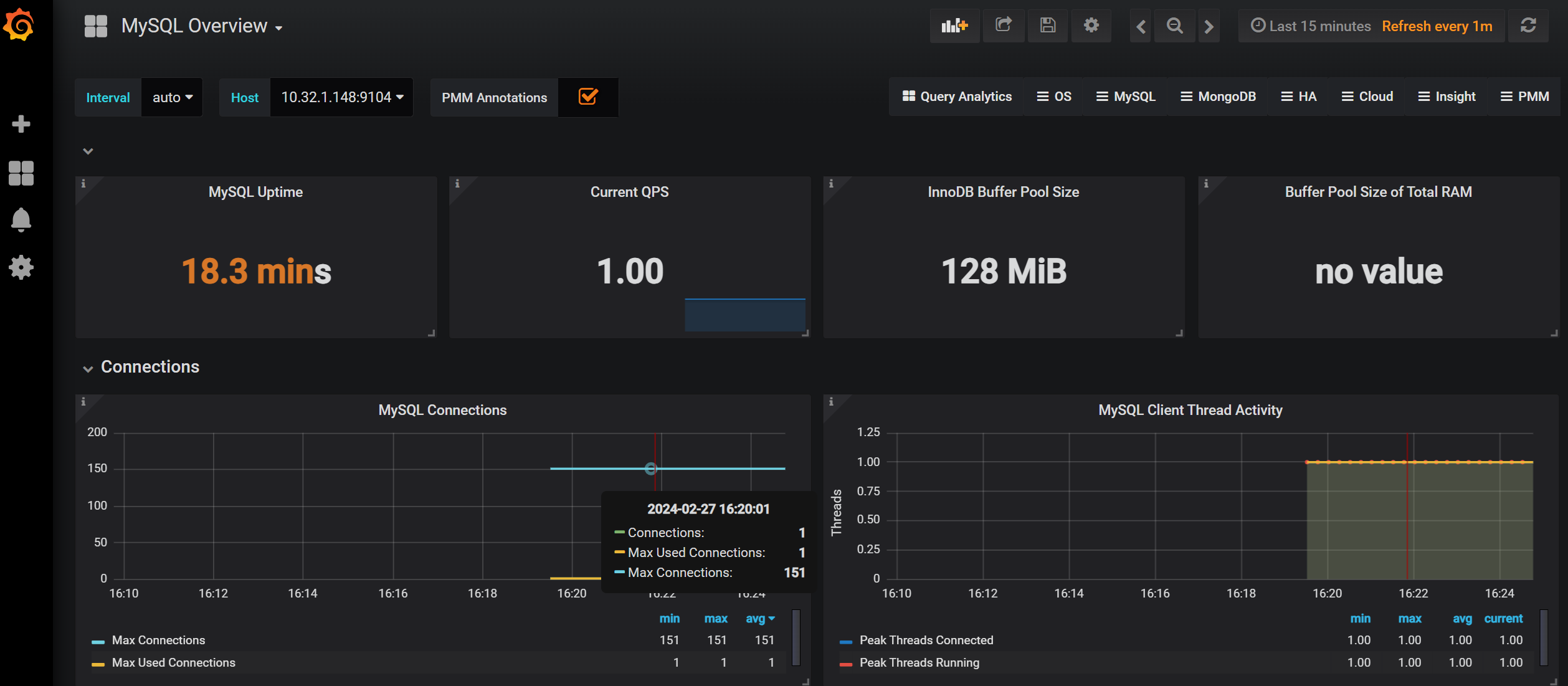This screenshot has height=686, width=1568.
Task: Click the MySQL Uptime panel title
Action: click(255, 192)
